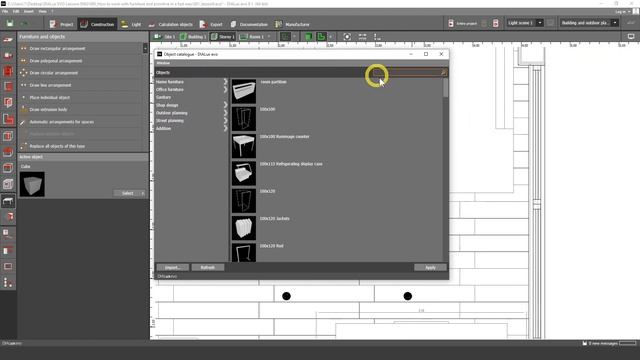The height and width of the screenshot is (360, 640).
Task: Click the vertical dots icon right of dimension arrows
Action: tap(376, 37)
